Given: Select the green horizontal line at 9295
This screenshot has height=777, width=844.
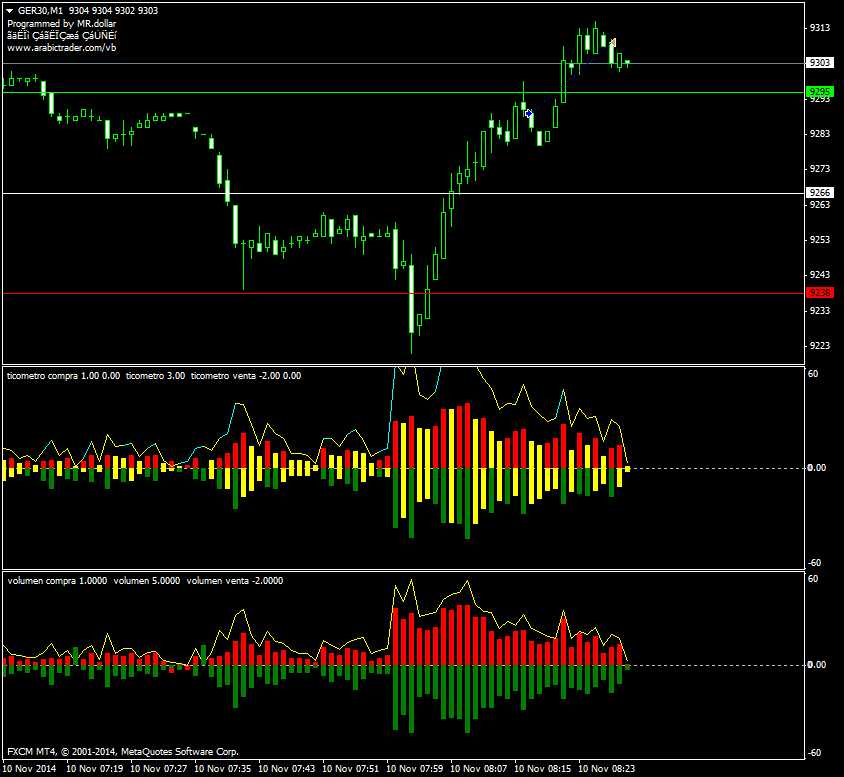Looking at the screenshot, I should coord(300,92).
